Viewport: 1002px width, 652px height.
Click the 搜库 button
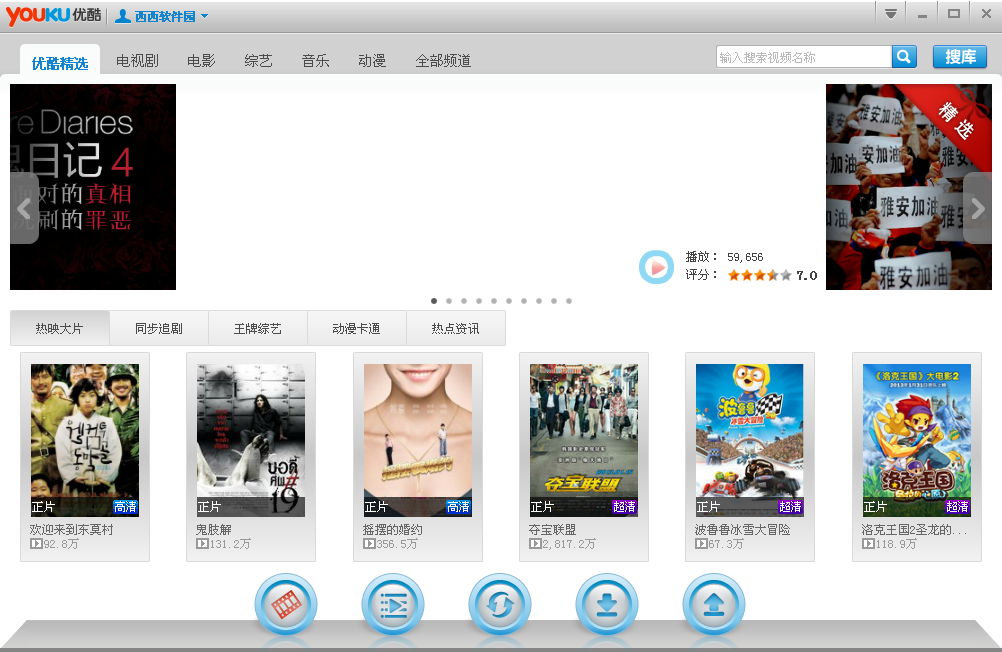pos(960,57)
